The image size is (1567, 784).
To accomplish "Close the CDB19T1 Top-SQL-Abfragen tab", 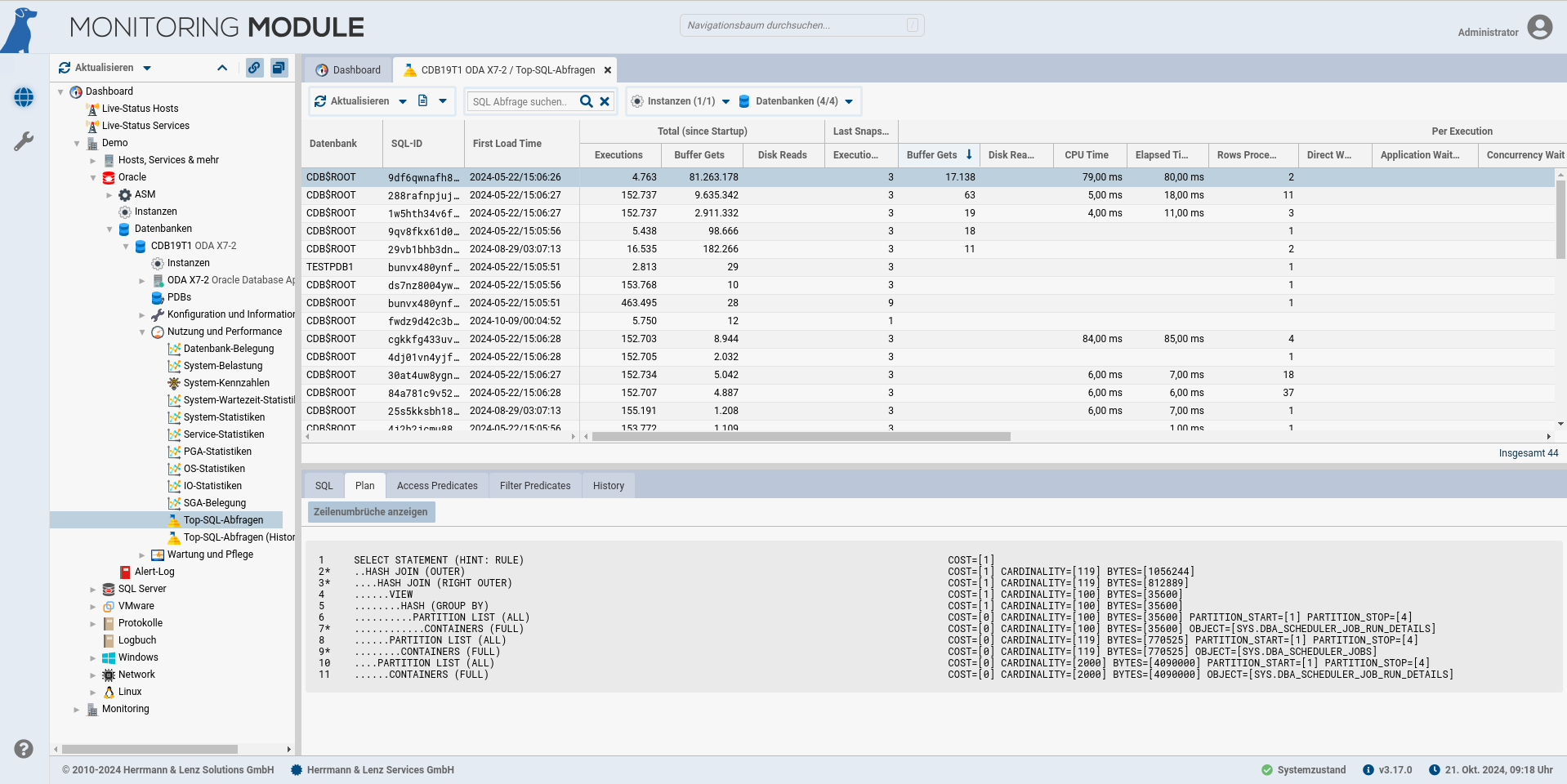I will coord(607,70).
